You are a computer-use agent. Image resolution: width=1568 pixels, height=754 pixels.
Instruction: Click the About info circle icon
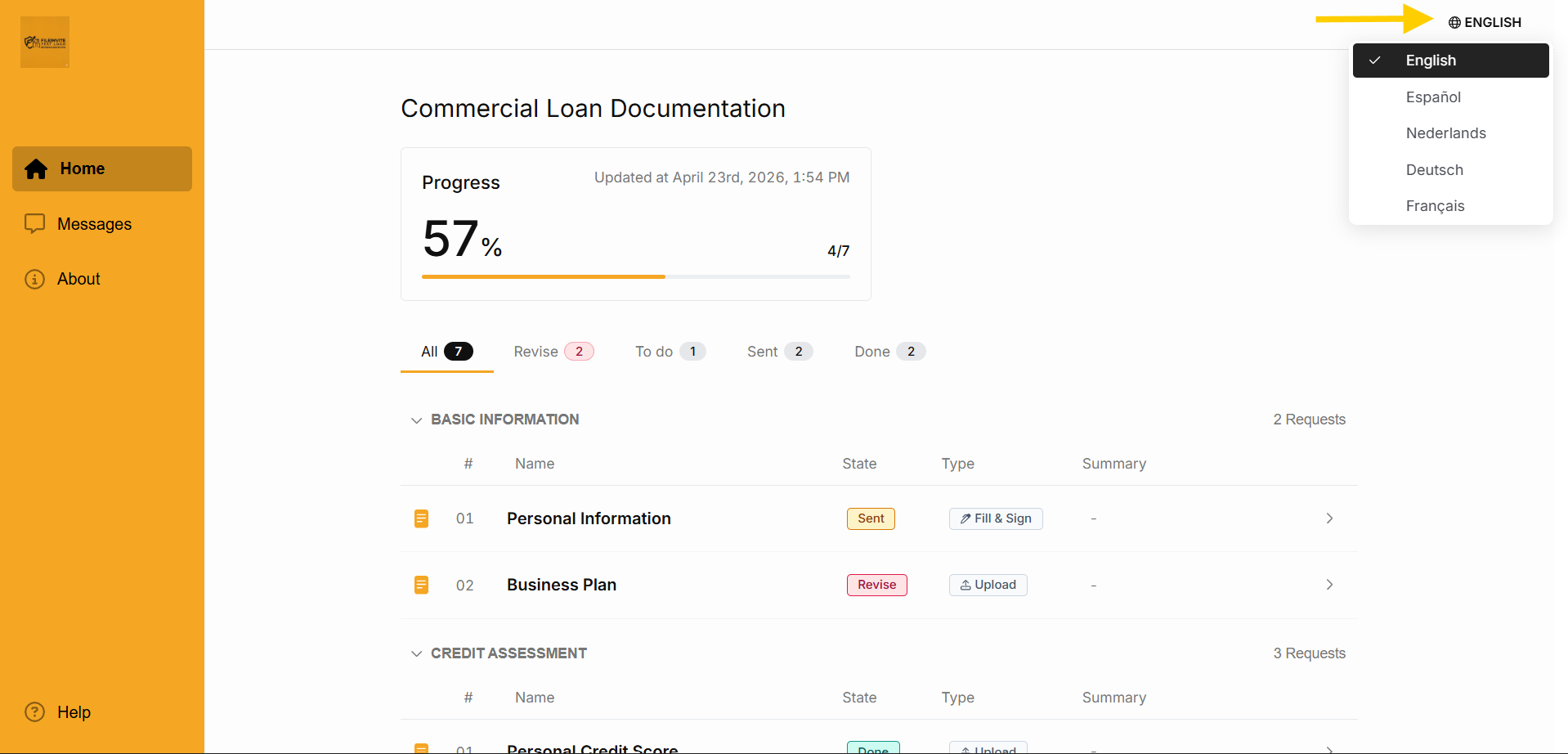click(x=34, y=280)
